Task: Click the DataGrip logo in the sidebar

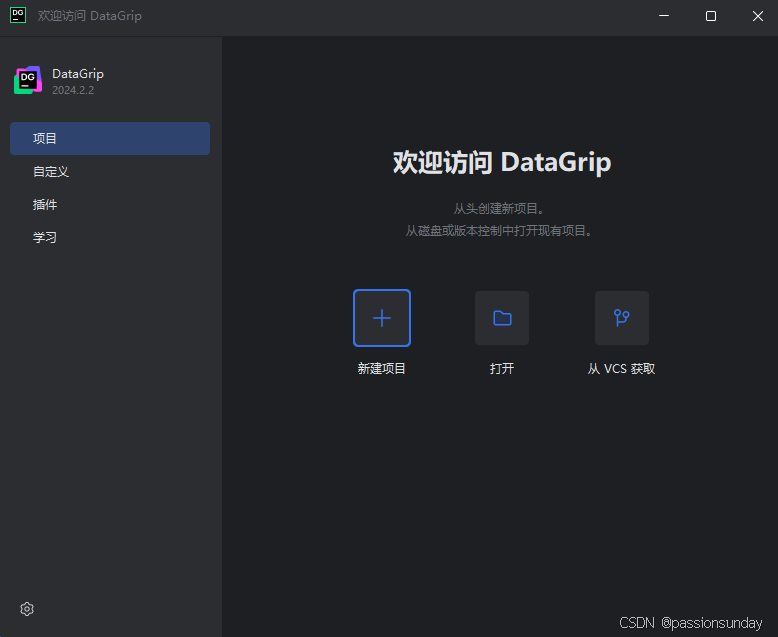Action: [x=28, y=80]
